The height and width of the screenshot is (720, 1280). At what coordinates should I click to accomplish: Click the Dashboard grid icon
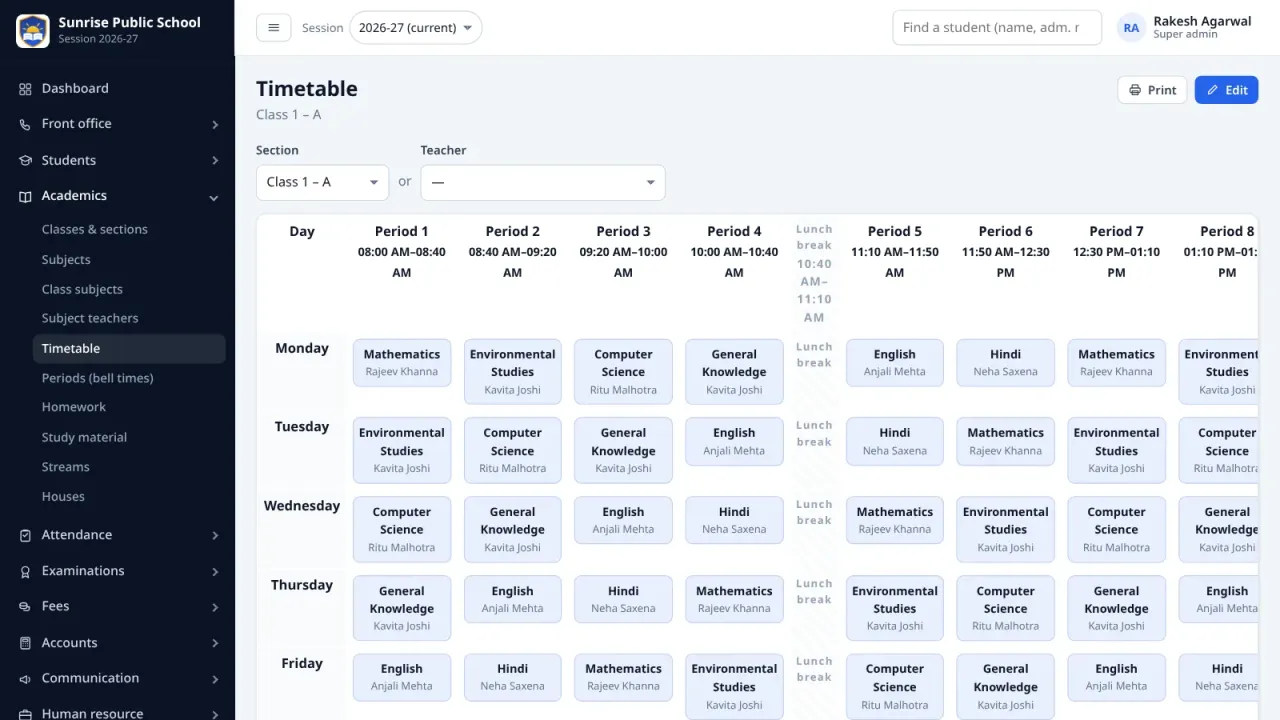[25, 89]
